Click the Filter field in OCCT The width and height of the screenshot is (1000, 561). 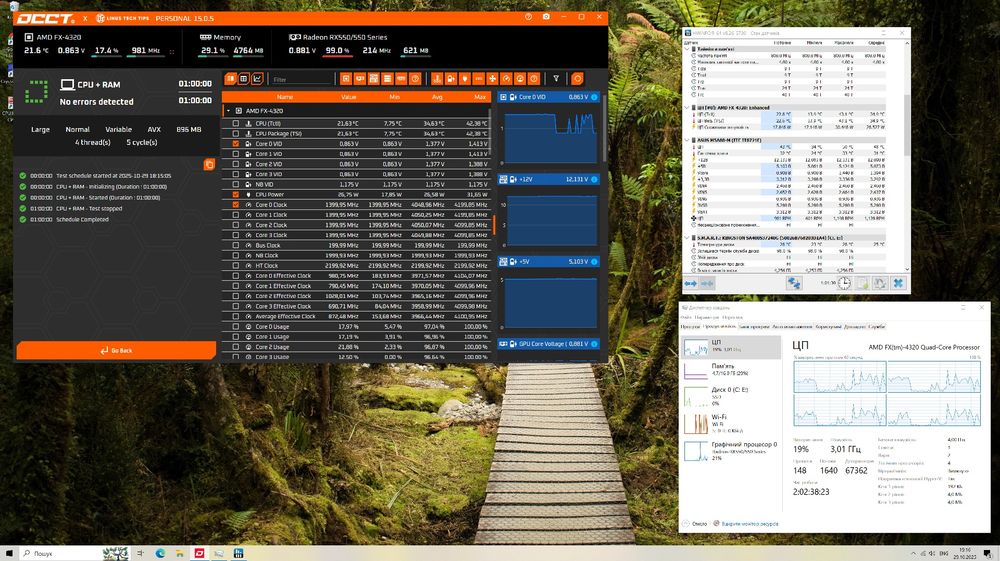tap(301, 79)
